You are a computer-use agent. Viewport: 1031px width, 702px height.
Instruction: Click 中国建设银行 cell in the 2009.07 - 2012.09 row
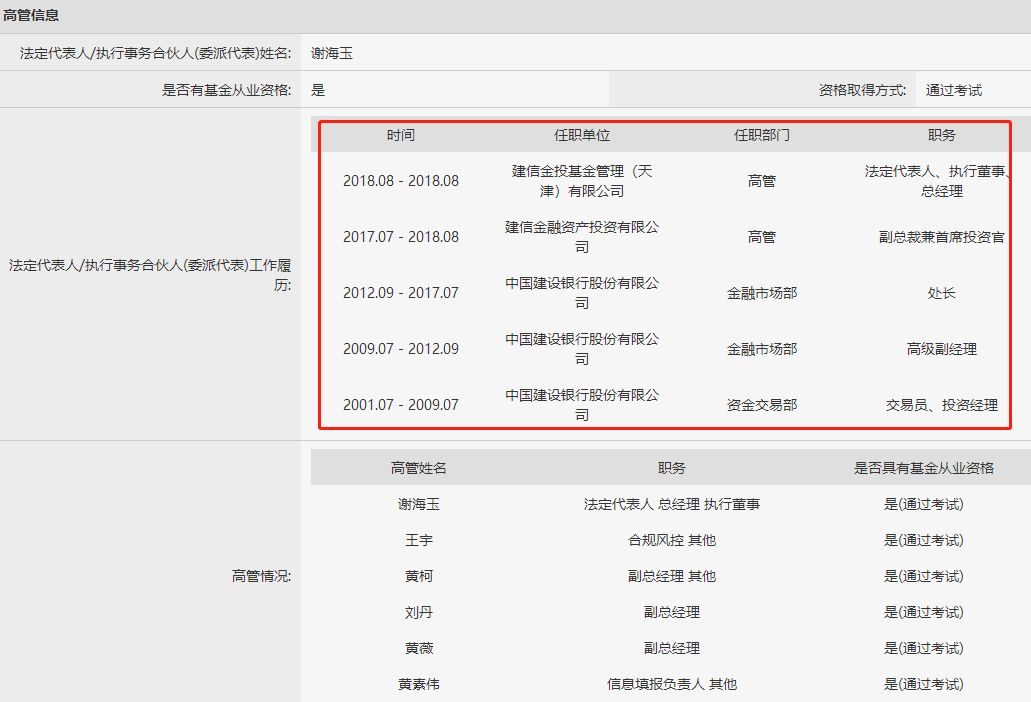(x=582, y=348)
